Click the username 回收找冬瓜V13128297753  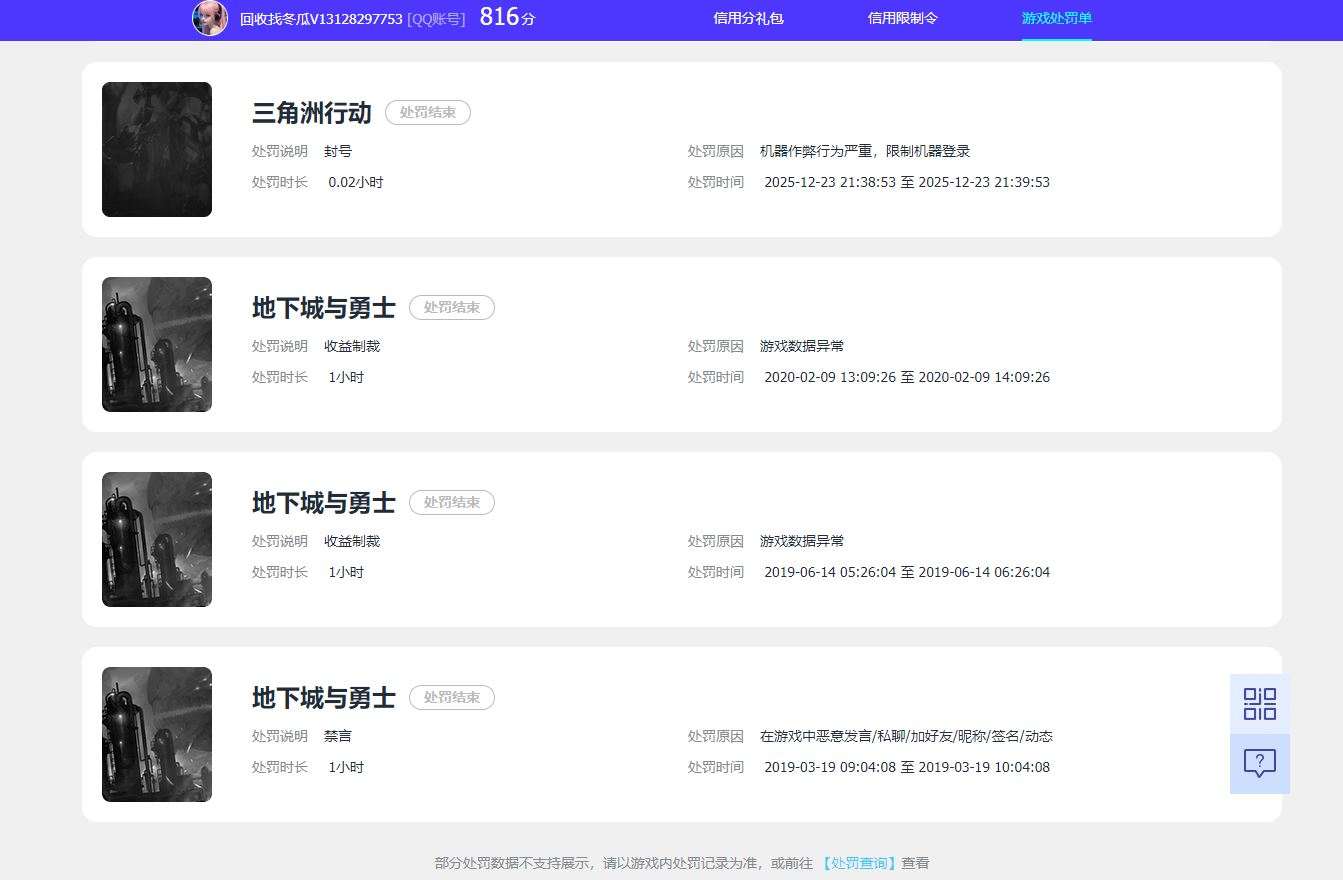321,19
